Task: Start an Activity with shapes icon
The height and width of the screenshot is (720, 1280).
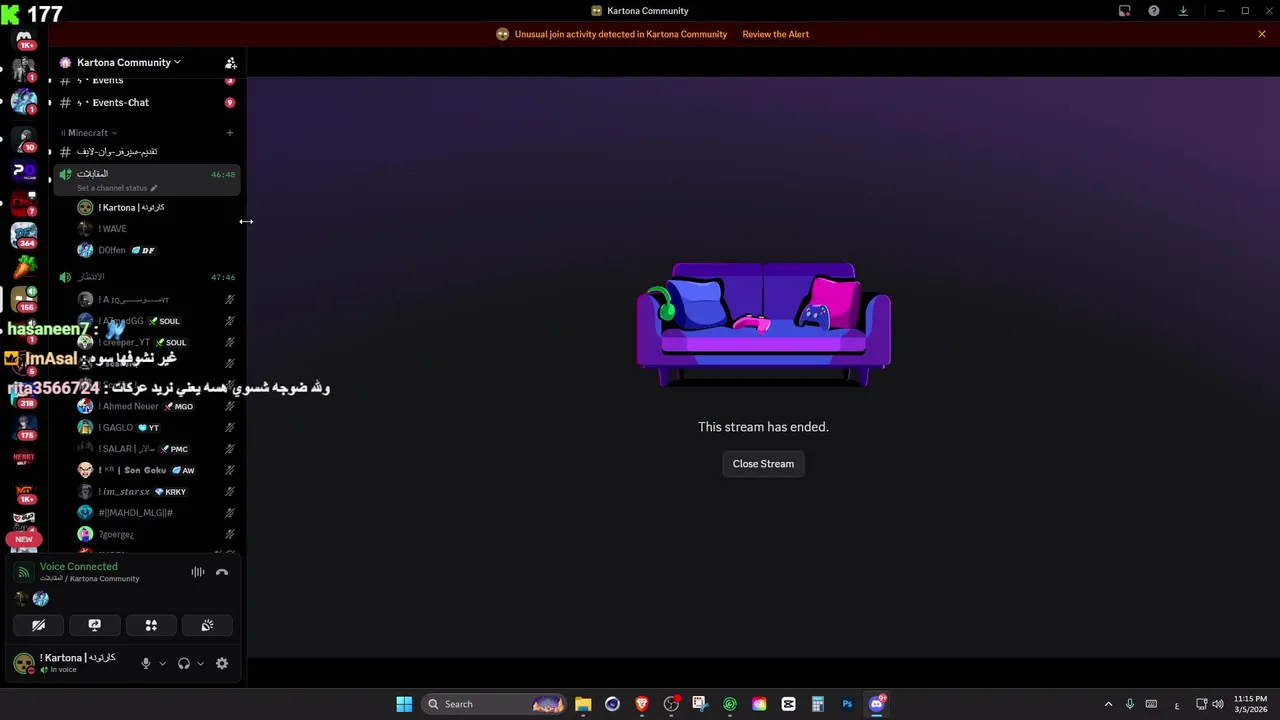Action: click(151, 625)
